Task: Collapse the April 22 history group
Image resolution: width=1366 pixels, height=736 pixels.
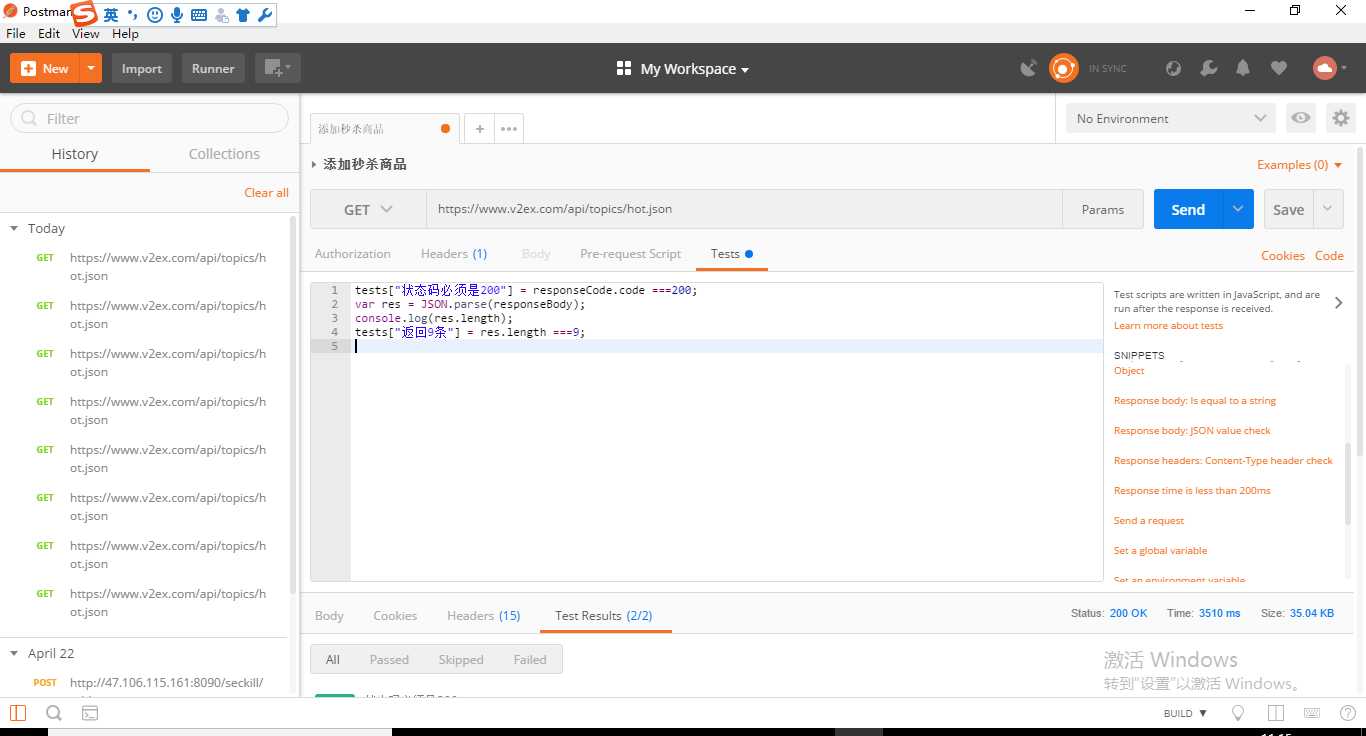Action: click(14, 653)
